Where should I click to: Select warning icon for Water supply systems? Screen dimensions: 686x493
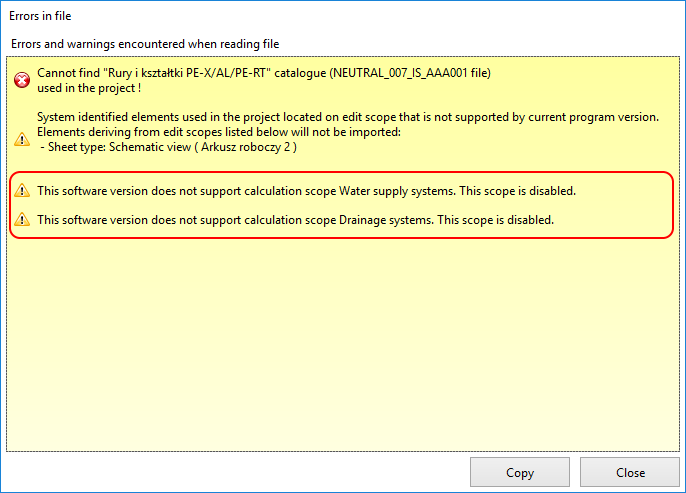coord(22,191)
